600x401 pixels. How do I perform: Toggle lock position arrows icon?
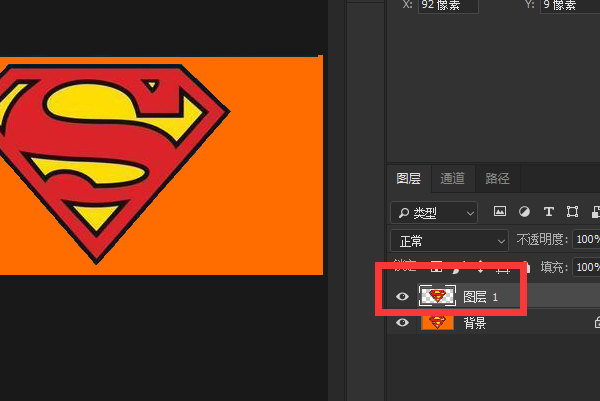pyautogui.click(x=481, y=267)
